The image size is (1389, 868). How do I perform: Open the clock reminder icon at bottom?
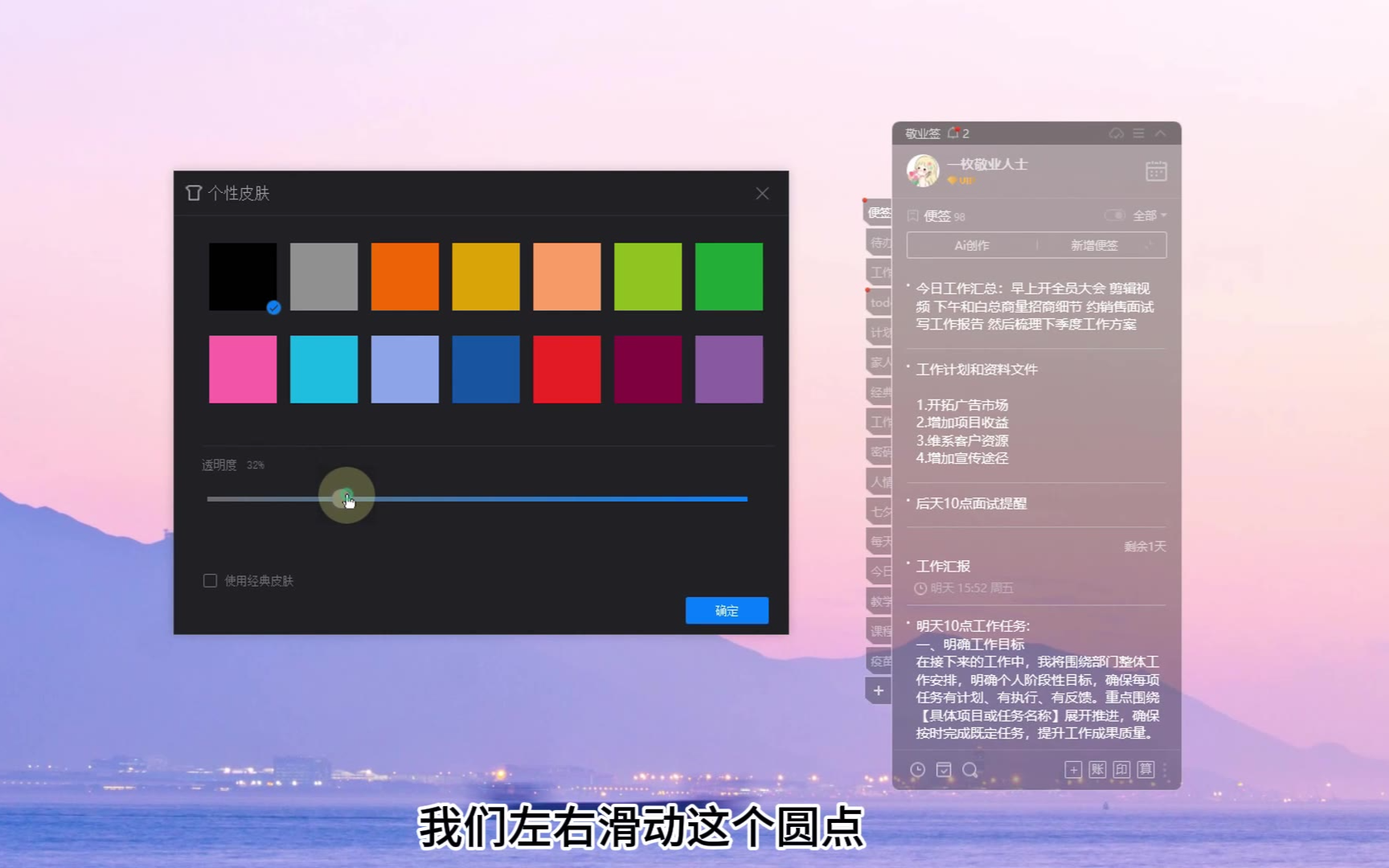[917, 770]
